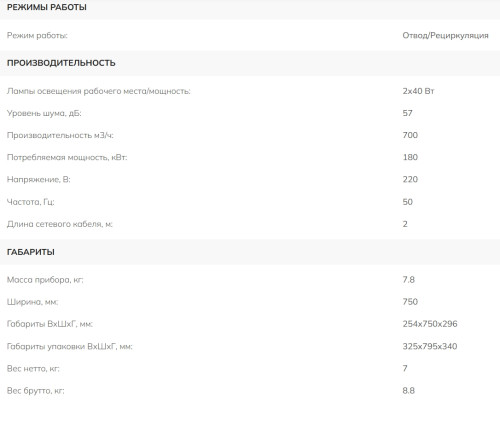Select the performance value 700
500x421 pixels.
pyautogui.click(x=410, y=135)
